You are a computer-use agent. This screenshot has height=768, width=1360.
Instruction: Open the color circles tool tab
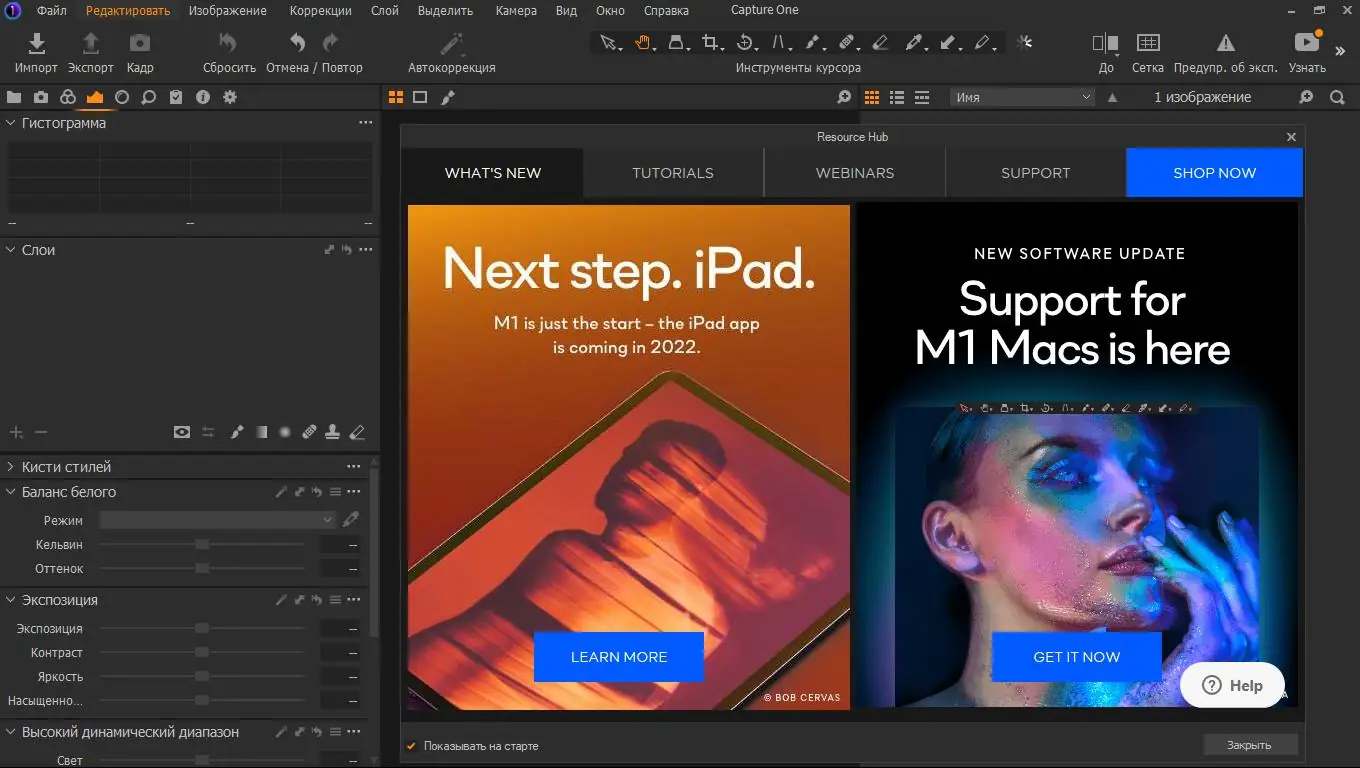click(68, 97)
